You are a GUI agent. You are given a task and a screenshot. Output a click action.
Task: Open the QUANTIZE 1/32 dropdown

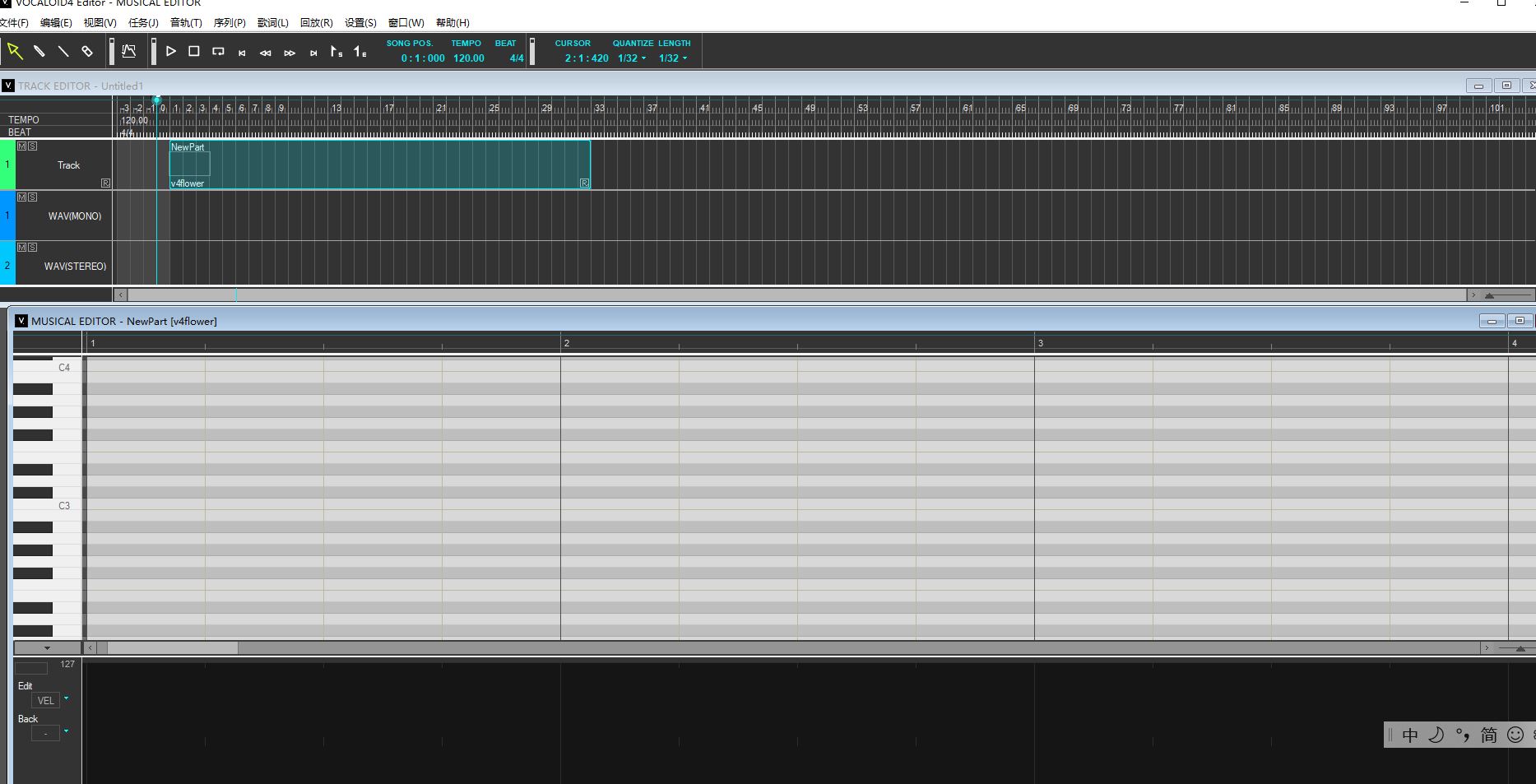tap(632, 58)
